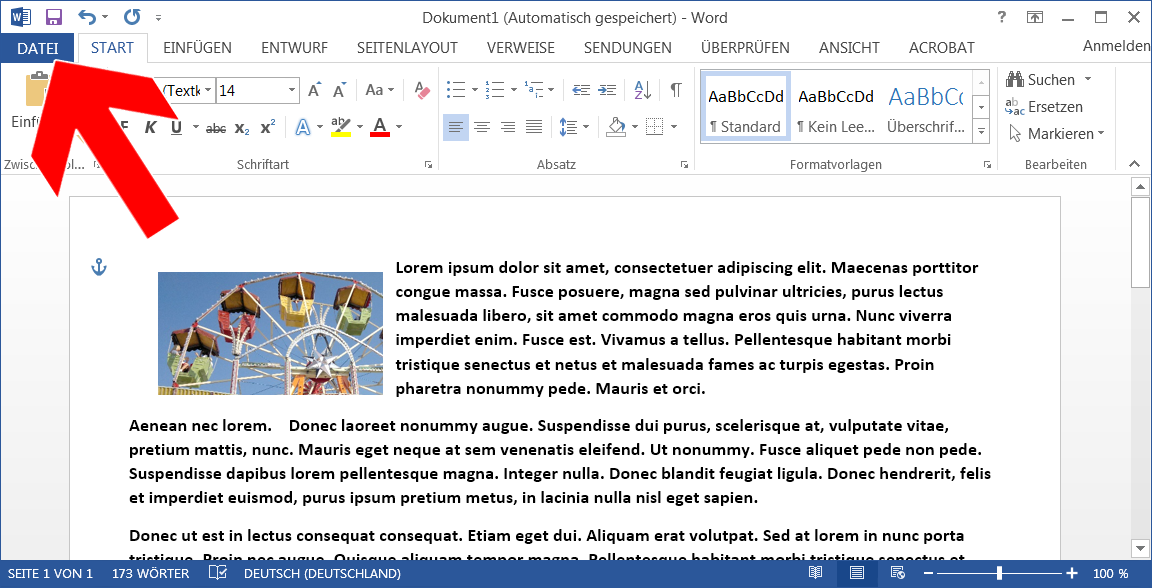The width and height of the screenshot is (1152, 588).
Task: Toggle paragraph marks display
Action: (676, 90)
